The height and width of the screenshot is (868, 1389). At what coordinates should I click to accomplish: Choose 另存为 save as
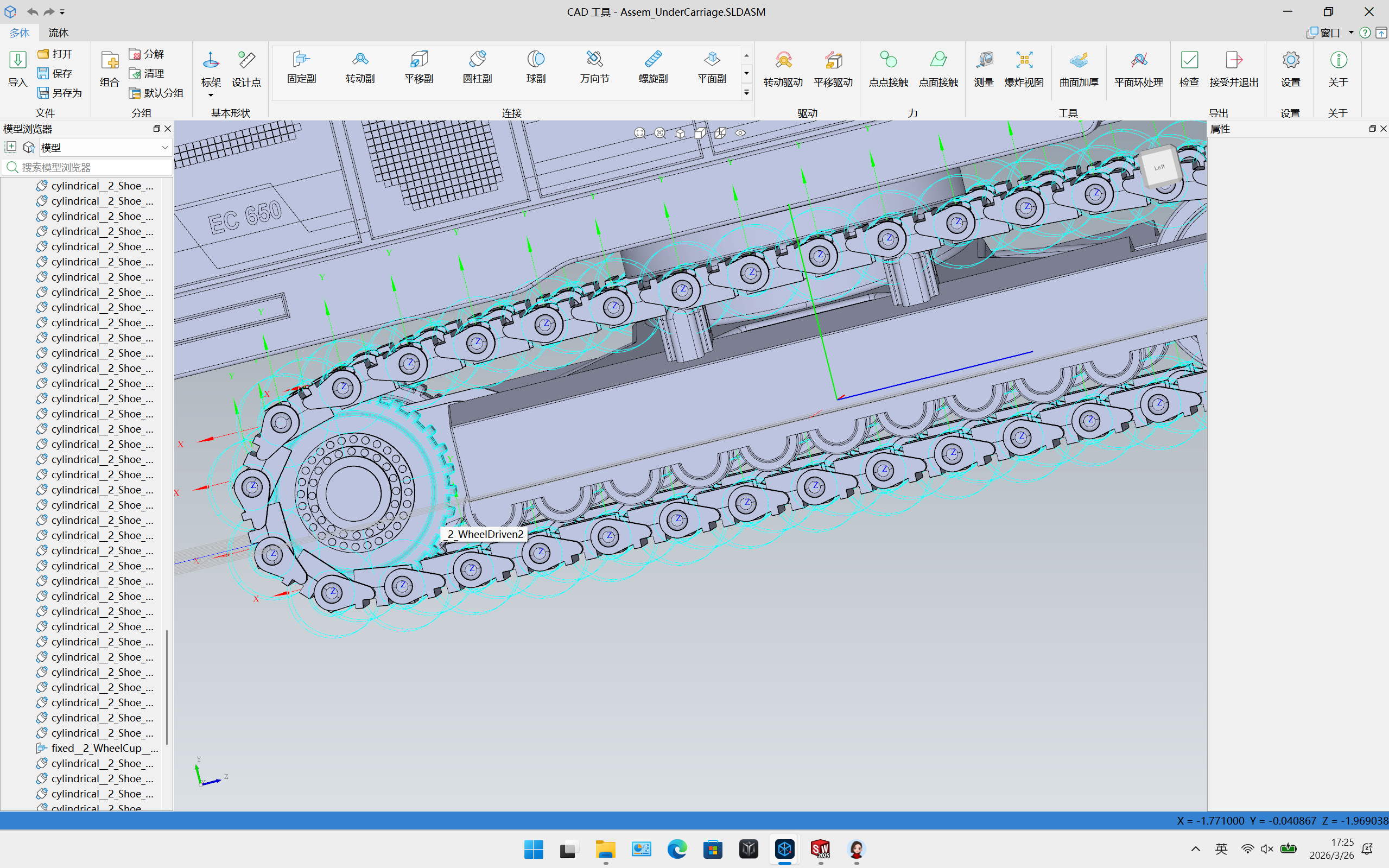(60, 93)
